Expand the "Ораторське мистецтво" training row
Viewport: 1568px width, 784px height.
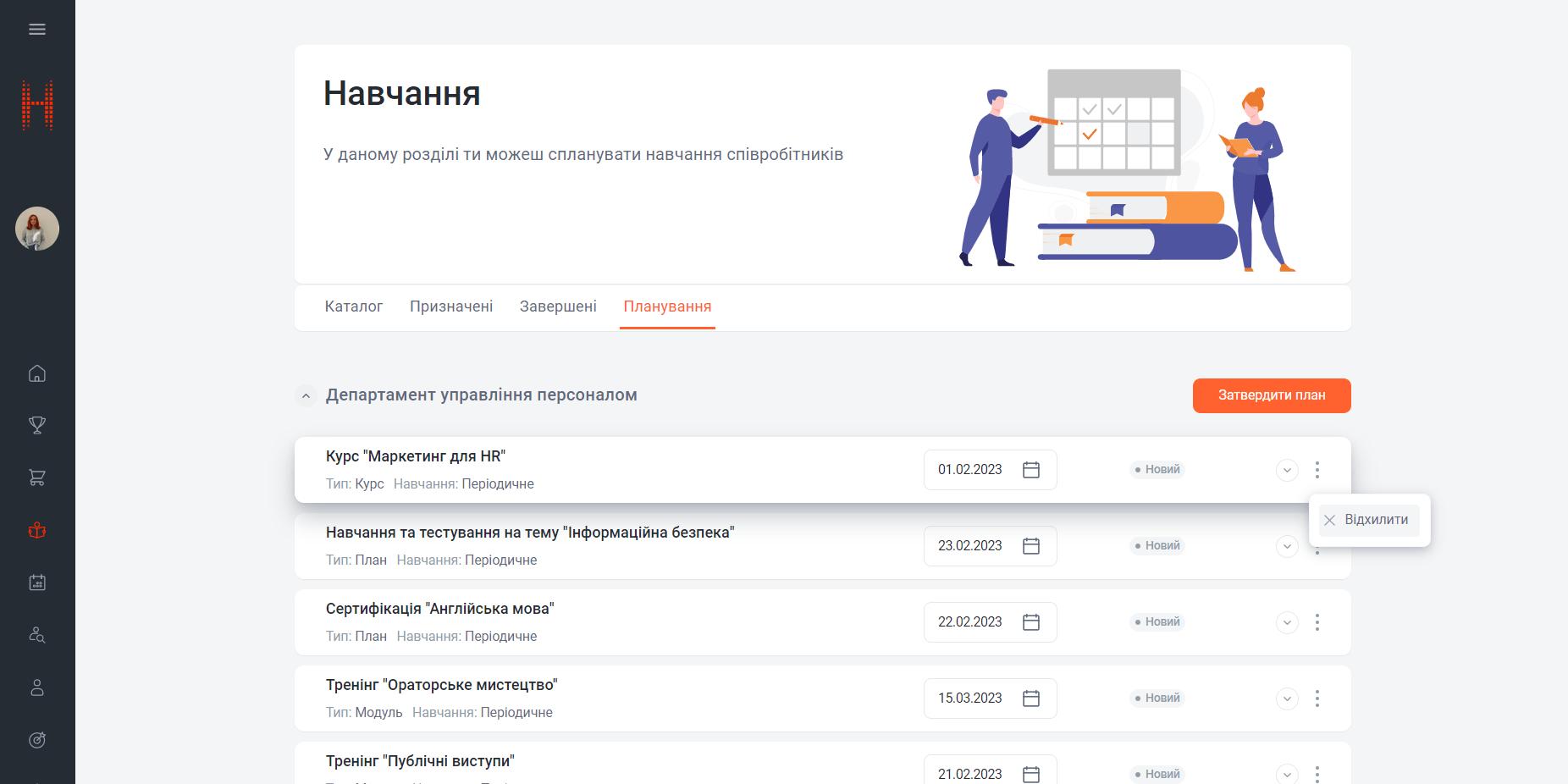(1286, 698)
